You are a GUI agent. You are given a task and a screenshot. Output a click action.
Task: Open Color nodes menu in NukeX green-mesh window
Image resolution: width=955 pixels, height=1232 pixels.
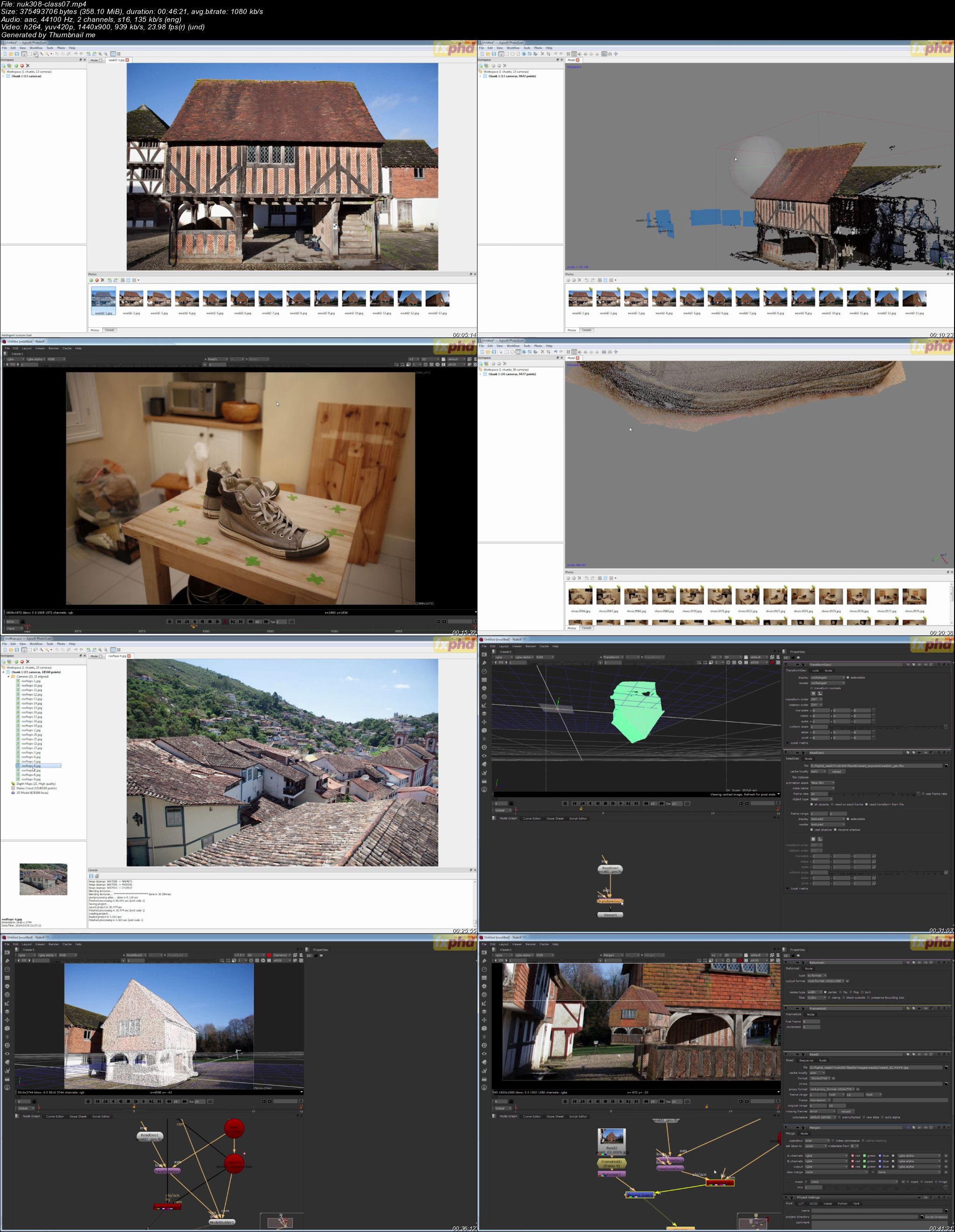click(x=484, y=688)
